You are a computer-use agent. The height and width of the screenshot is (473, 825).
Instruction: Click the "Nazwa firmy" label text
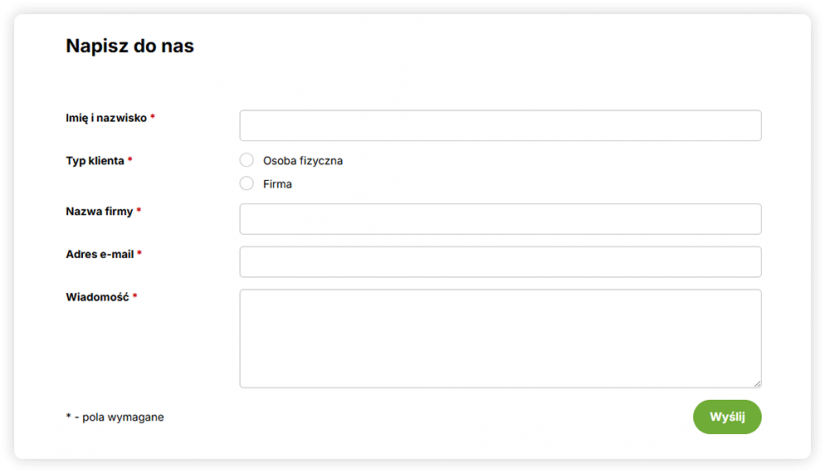[99, 212]
